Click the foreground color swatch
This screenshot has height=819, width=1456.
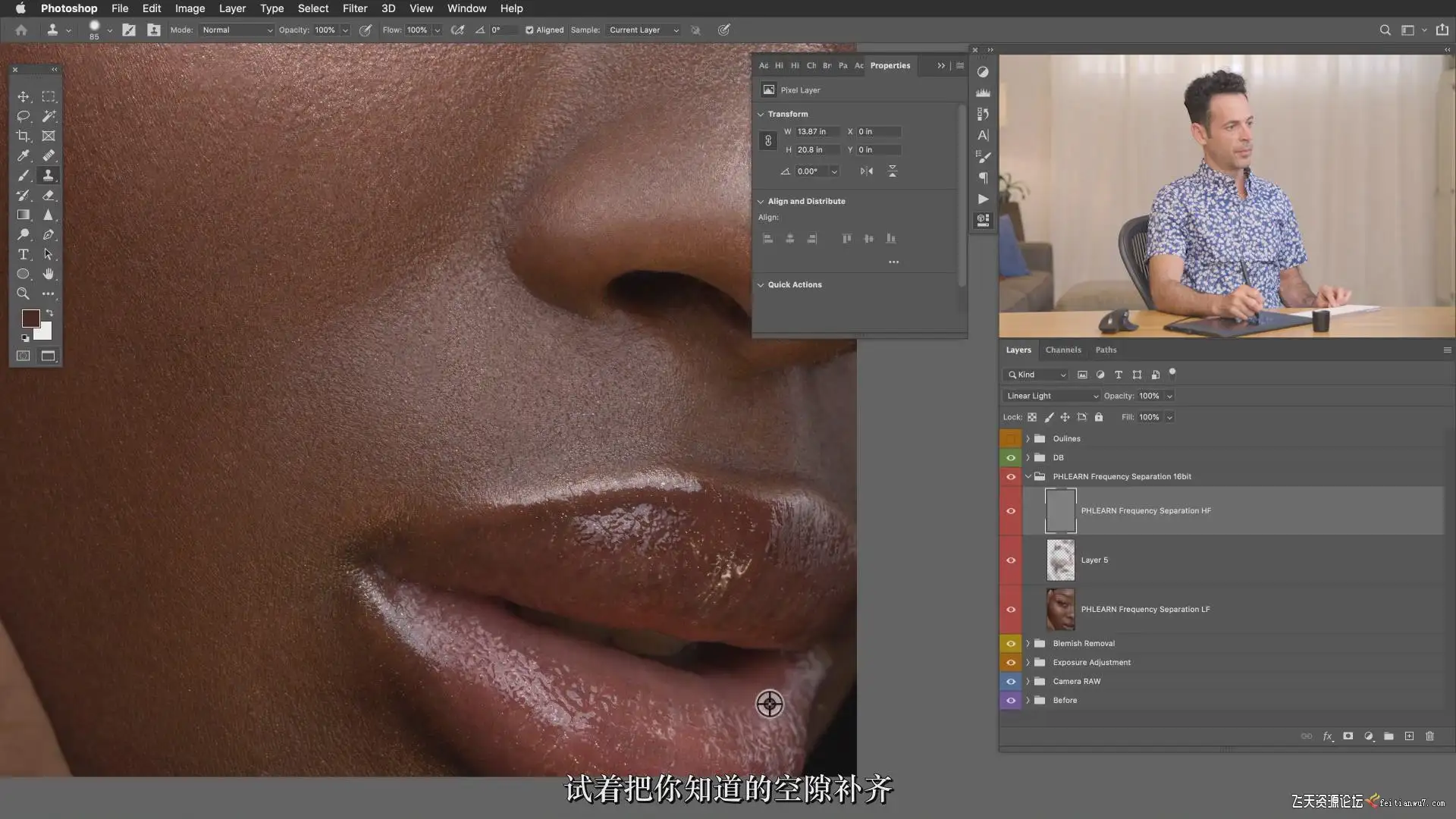pos(30,318)
